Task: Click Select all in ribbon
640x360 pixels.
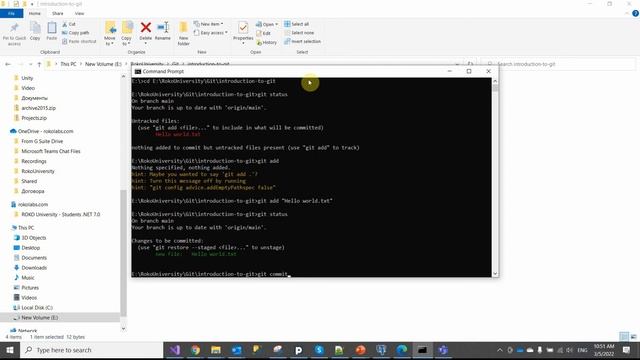Action: pyautogui.click(x=297, y=24)
